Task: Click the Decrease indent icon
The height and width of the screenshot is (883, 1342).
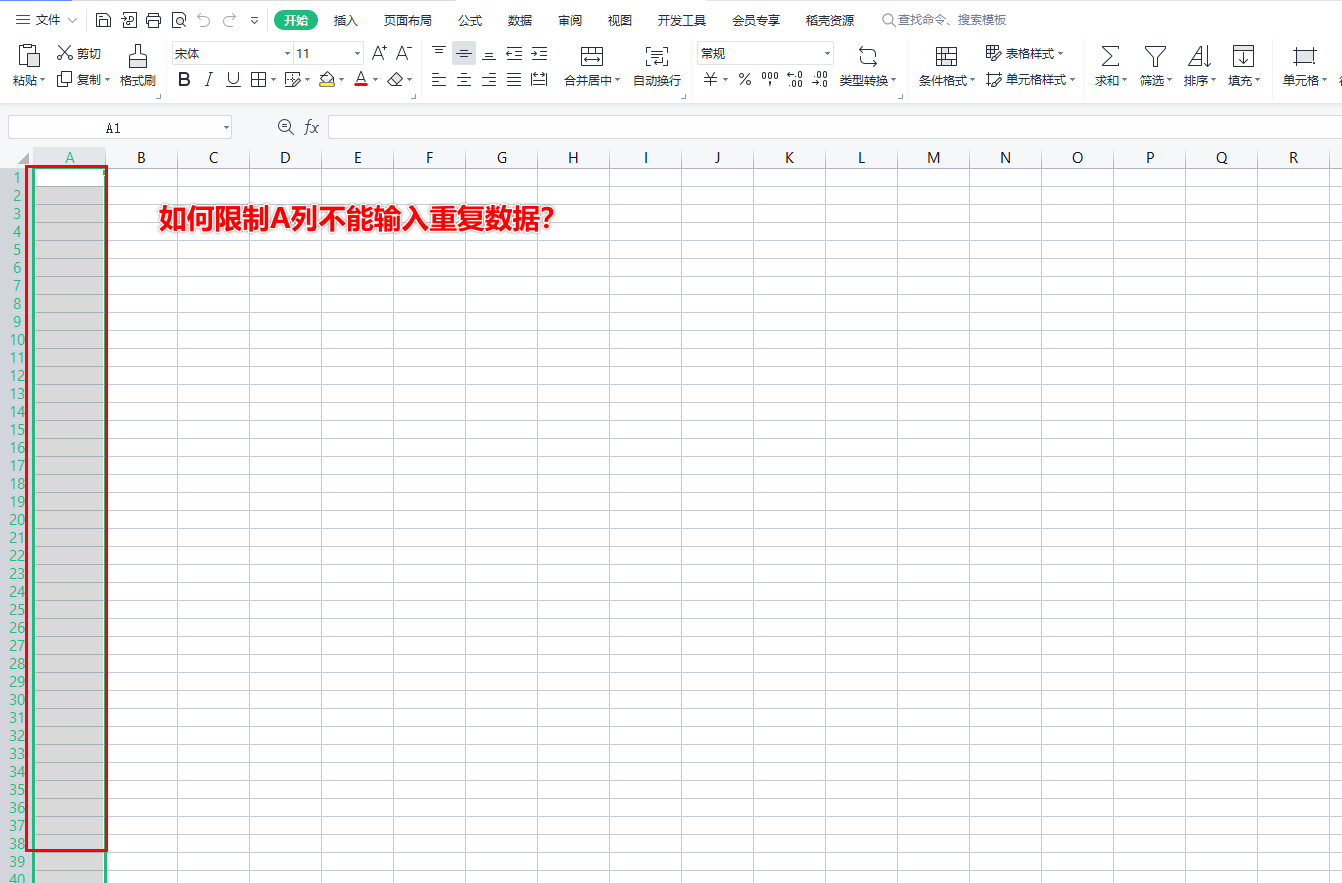Action: (514, 53)
